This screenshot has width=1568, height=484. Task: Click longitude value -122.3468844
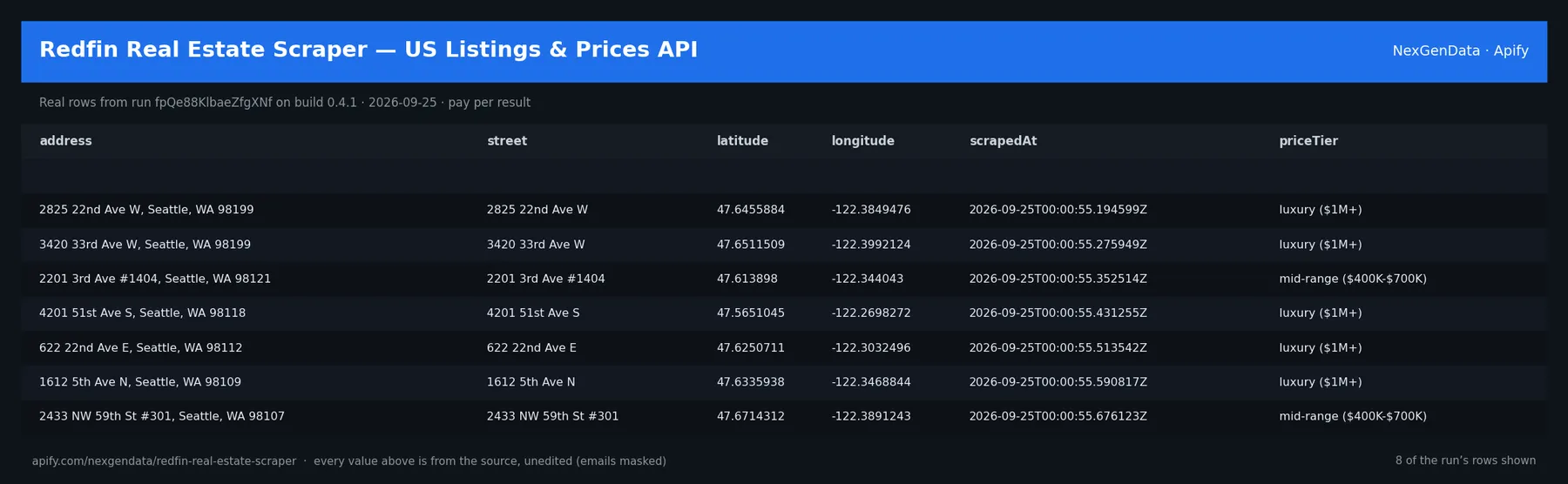(871, 382)
